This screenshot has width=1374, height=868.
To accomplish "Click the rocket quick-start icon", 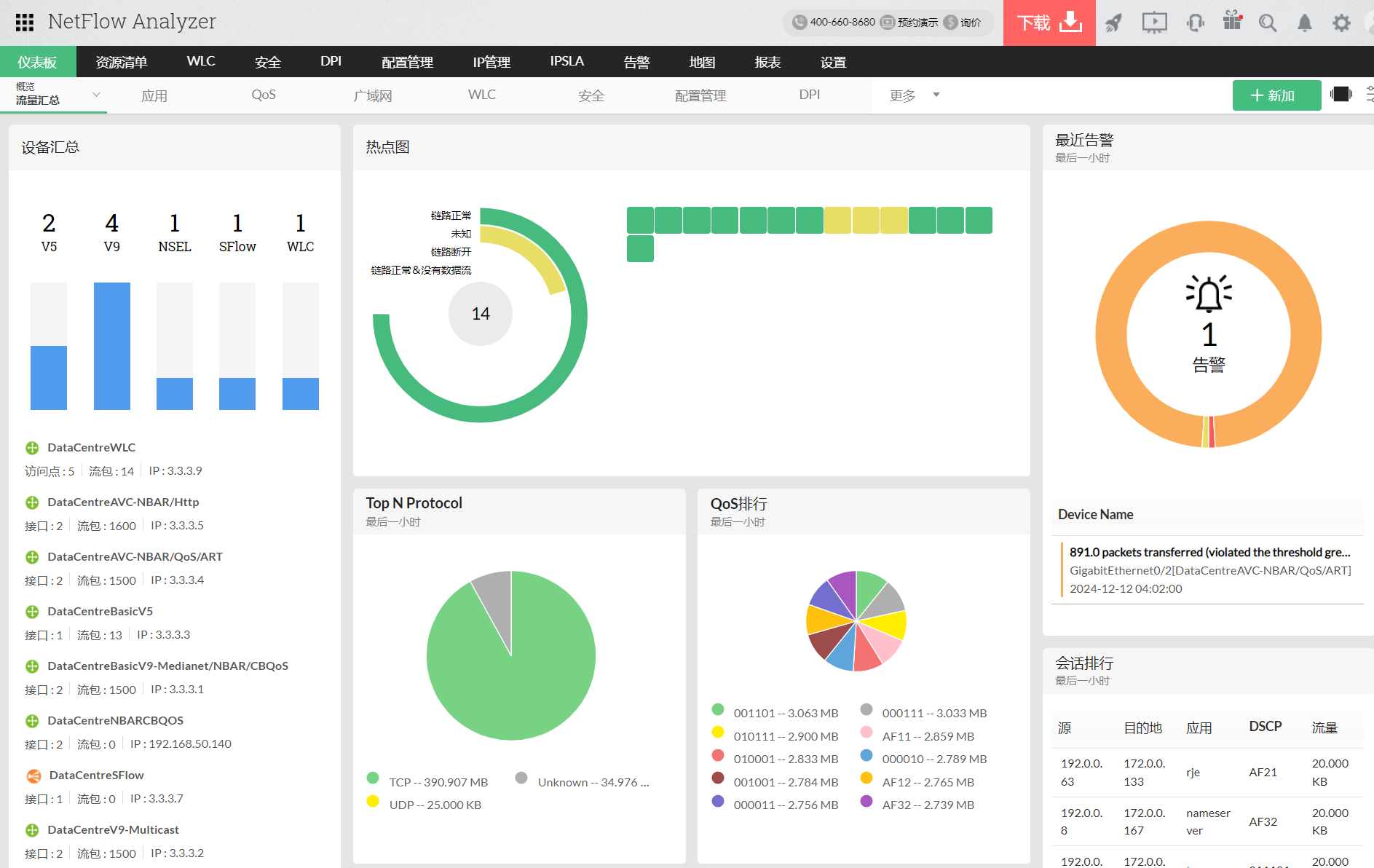I will pyautogui.click(x=1113, y=23).
